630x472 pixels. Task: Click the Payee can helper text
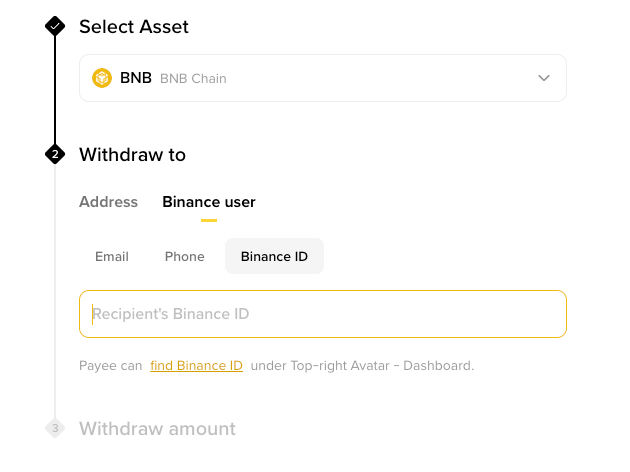tap(110, 366)
